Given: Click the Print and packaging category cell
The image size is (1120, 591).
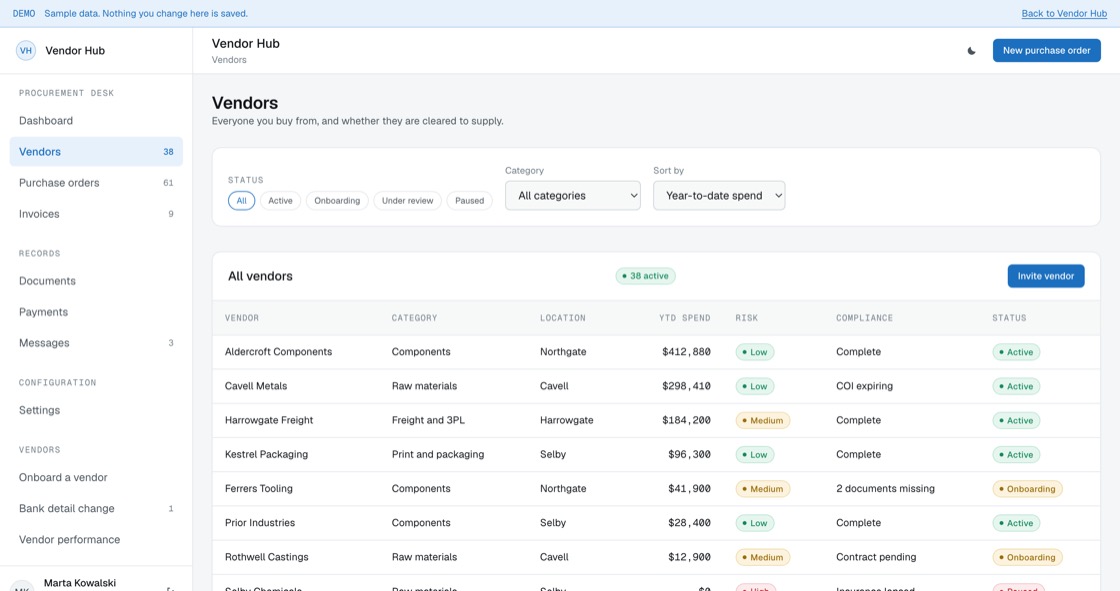Looking at the screenshot, I should (x=438, y=455).
